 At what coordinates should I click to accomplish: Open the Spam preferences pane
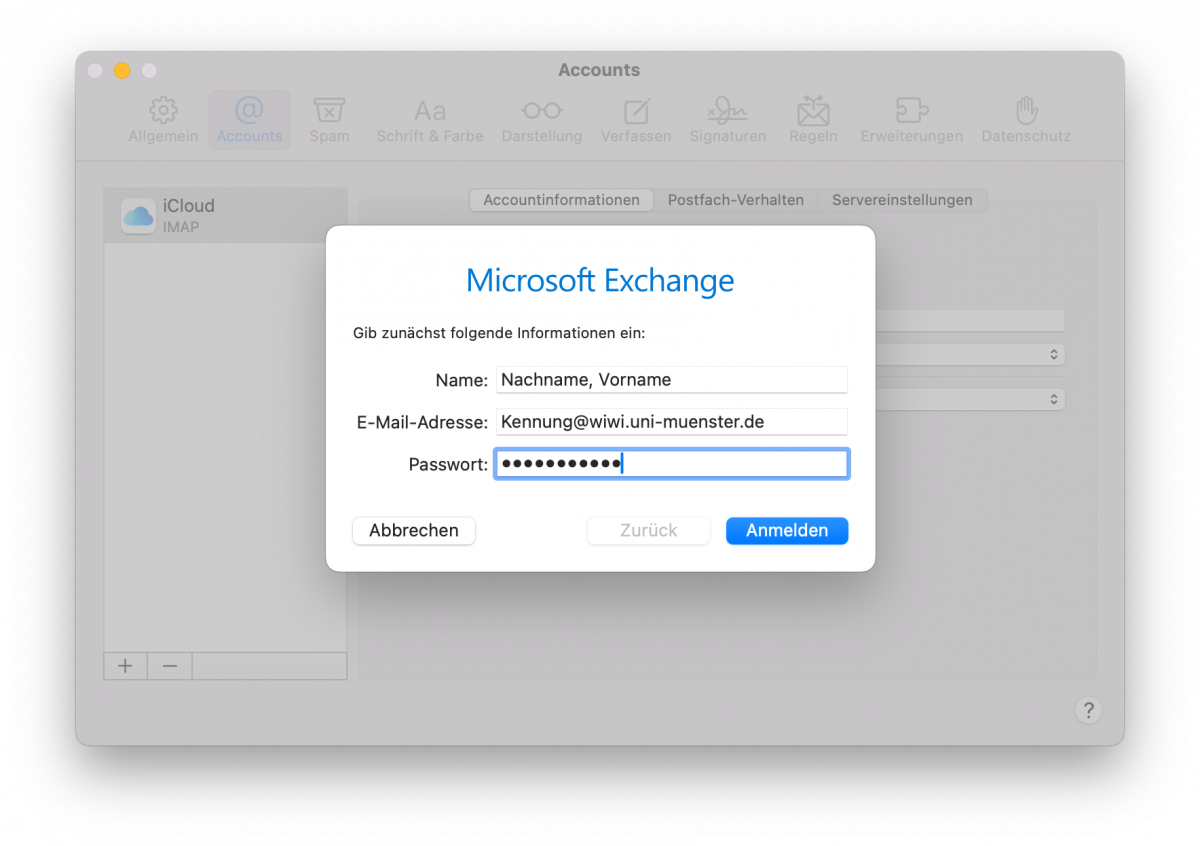(x=329, y=120)
